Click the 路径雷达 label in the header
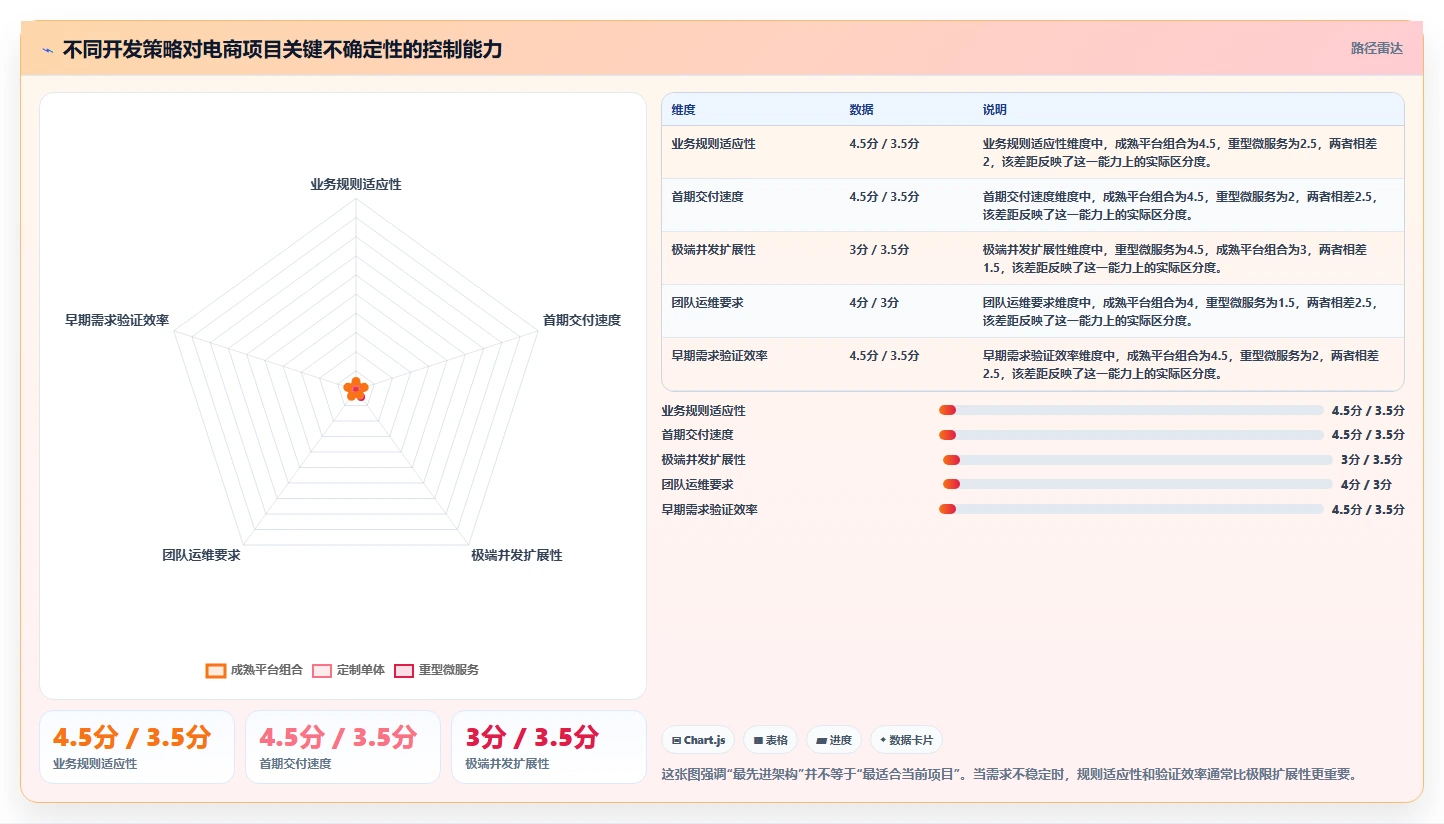 [x=1376, y=48]
